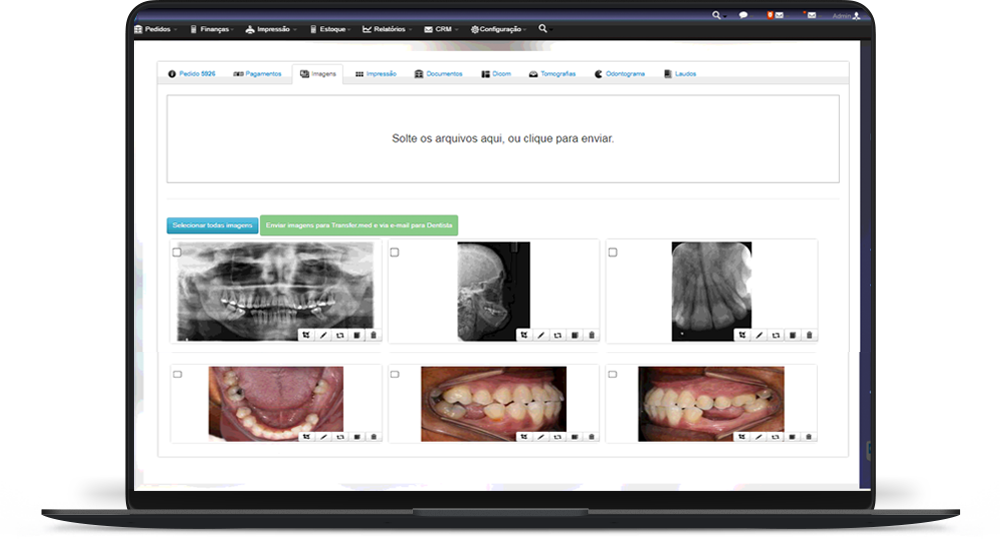Select the Imagens tab
Image resolution: width=1000 pixels, height=539 pixels.
(318, 74)
